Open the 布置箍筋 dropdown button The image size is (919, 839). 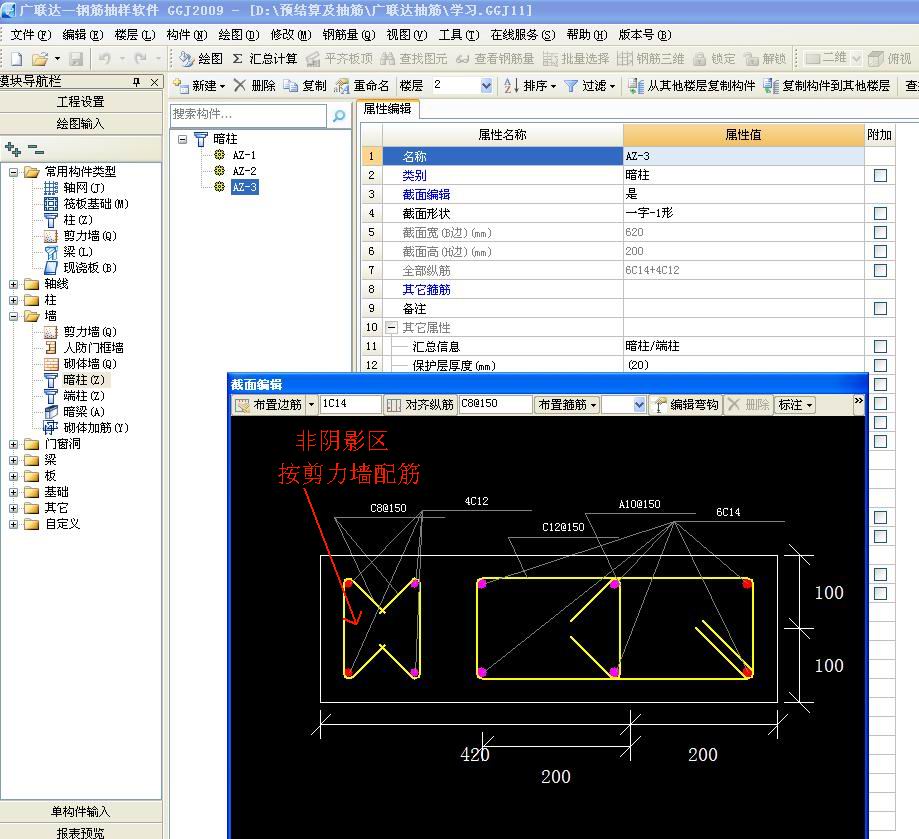tap(567, 405)
